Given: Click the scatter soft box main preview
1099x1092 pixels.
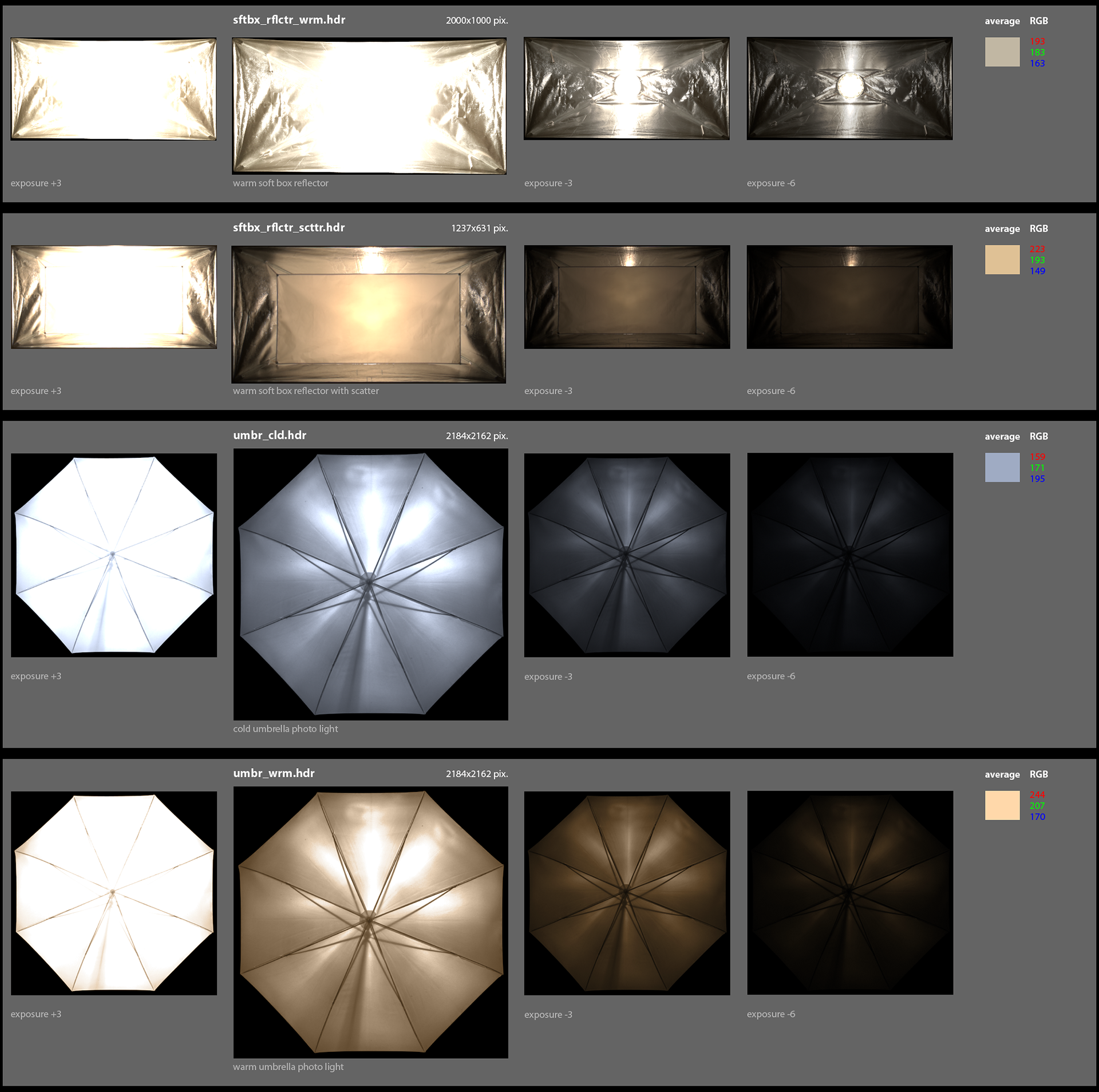Looking at the screenshot, I should pos(369,314).
